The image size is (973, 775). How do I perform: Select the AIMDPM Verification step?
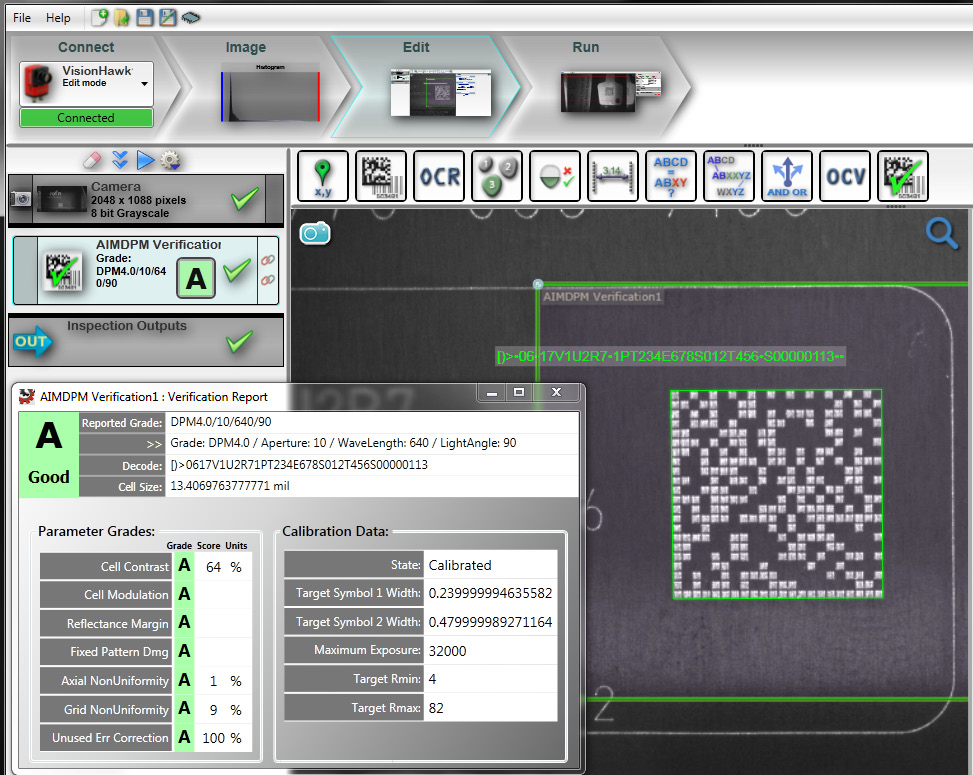coord(146,271)
